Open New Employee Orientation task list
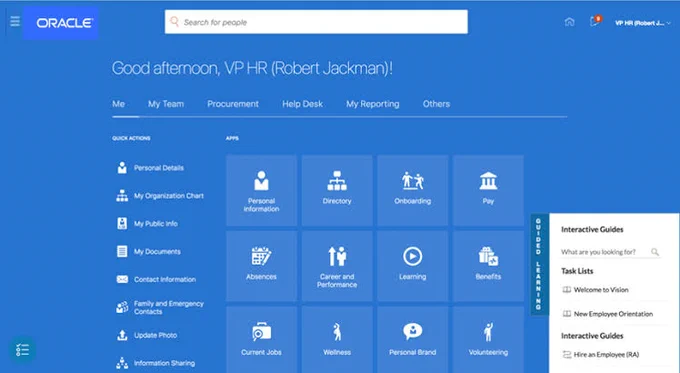This screenshot has height=373, width=680. coord(613,314)
